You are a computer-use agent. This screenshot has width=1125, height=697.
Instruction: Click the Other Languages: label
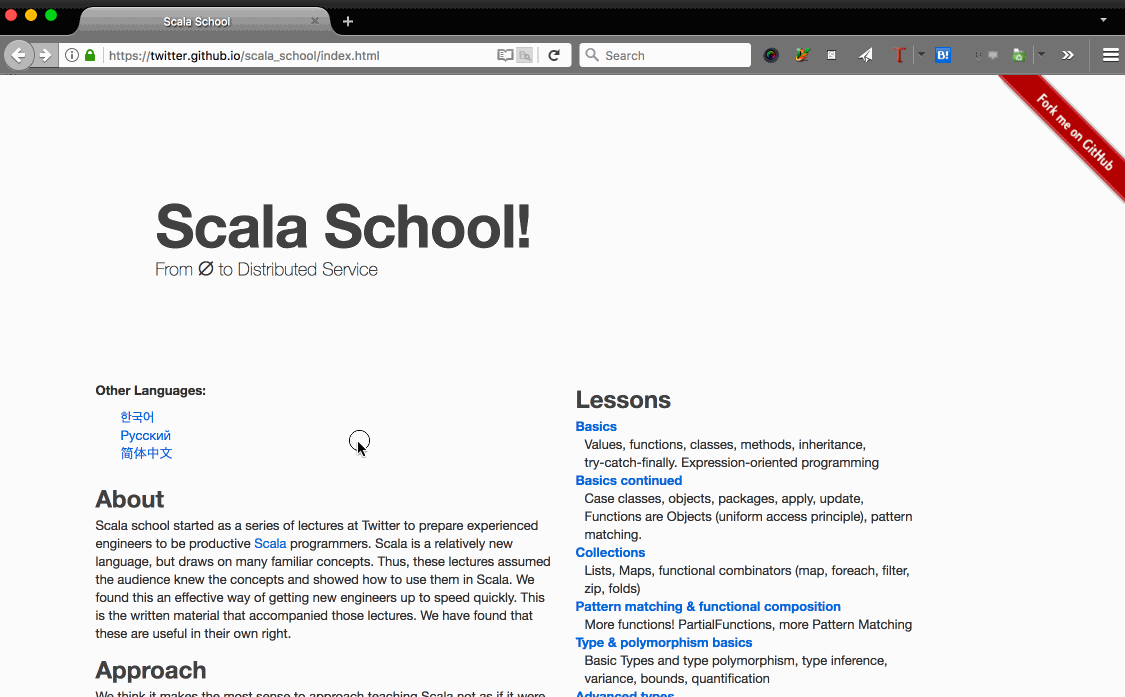coord(151,390)
